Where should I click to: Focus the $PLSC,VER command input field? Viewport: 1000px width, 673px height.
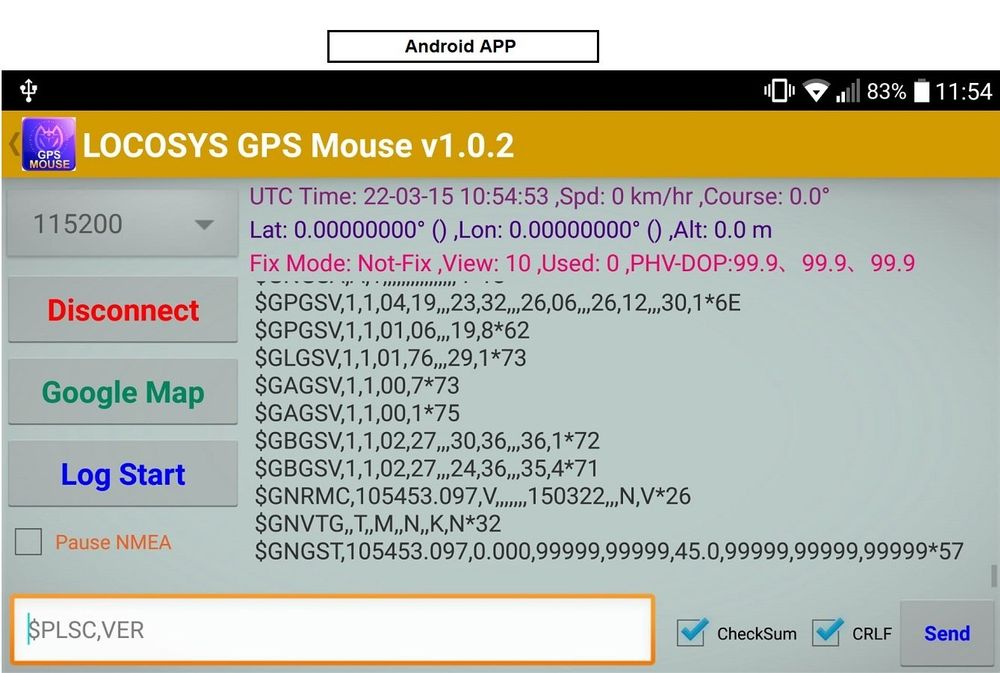[x=333, y=630]
